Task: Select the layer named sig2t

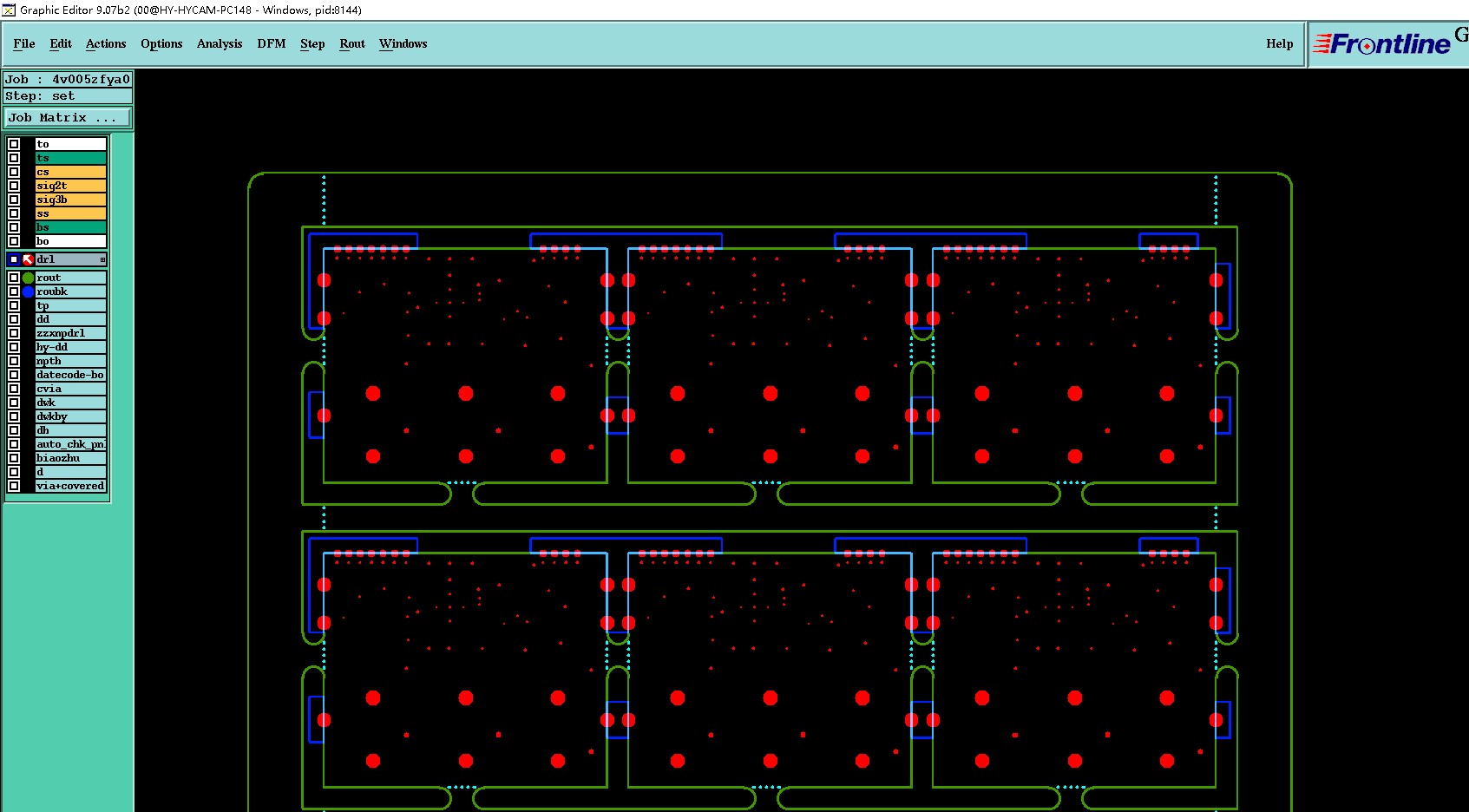Action: 70,186
